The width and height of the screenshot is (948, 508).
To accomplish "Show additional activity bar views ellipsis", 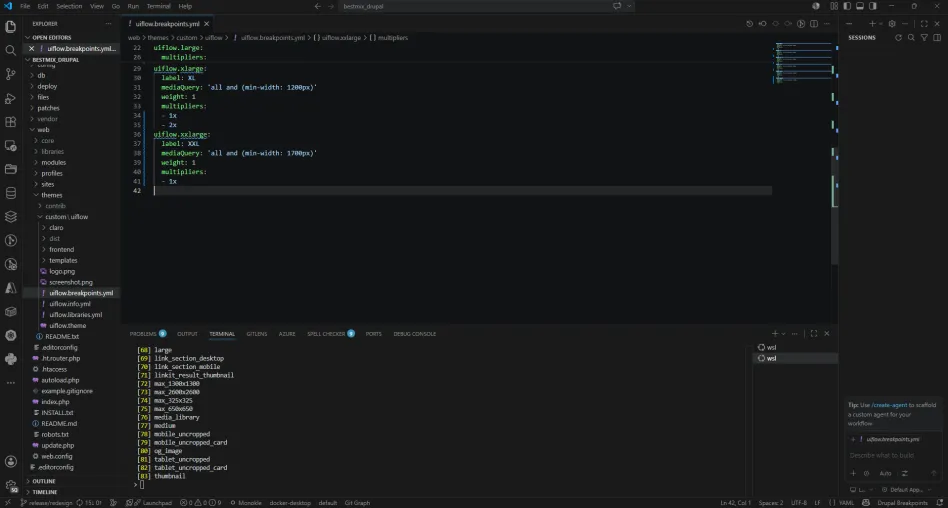I will click(x=10, y=383).
